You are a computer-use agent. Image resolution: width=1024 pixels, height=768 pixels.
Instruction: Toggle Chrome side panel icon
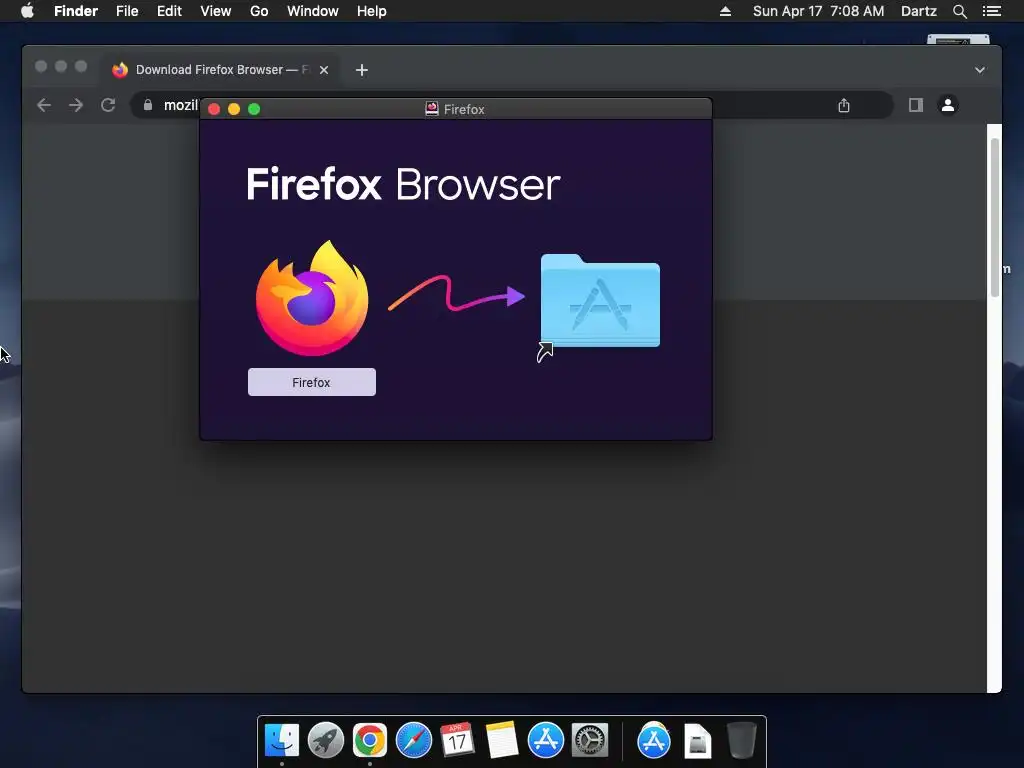tap(916, 105)
